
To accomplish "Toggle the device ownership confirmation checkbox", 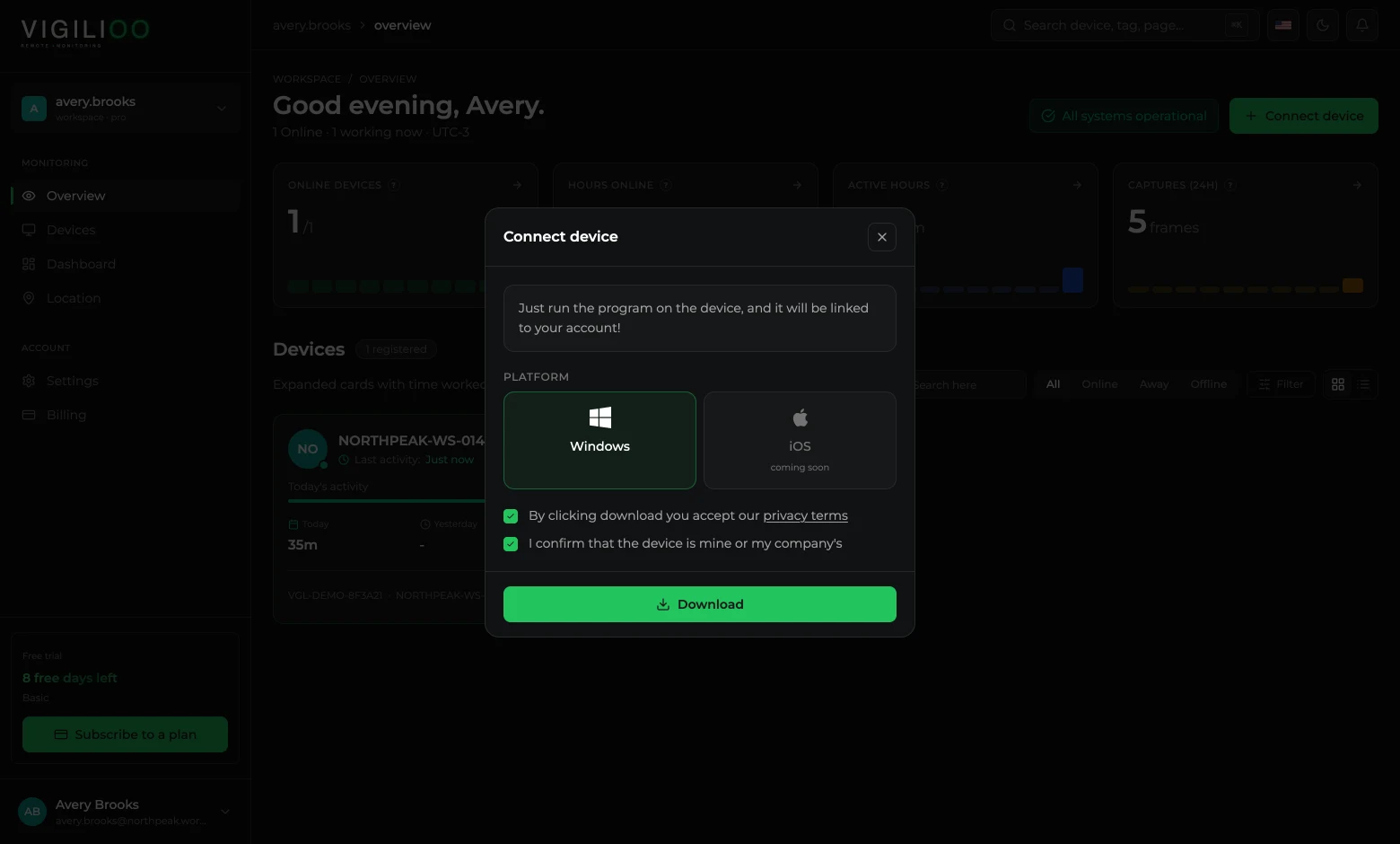I will [x=511, y=544].
